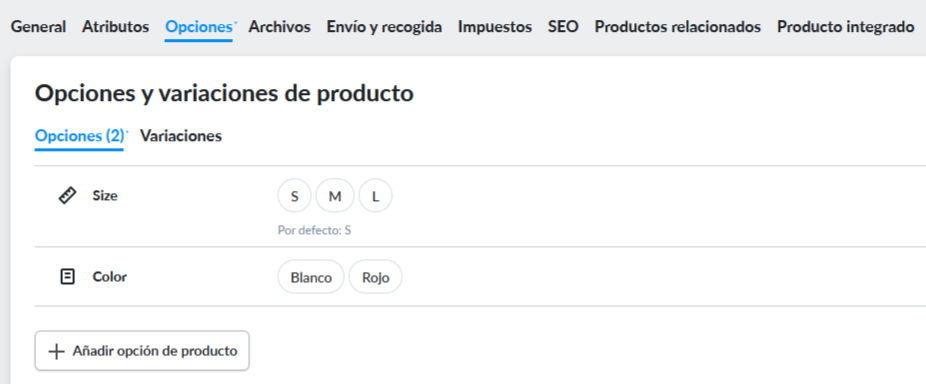926x384 pixels.
Task: Switch to the Variaciones sub-tab
Action: click(x=181, y=136)
